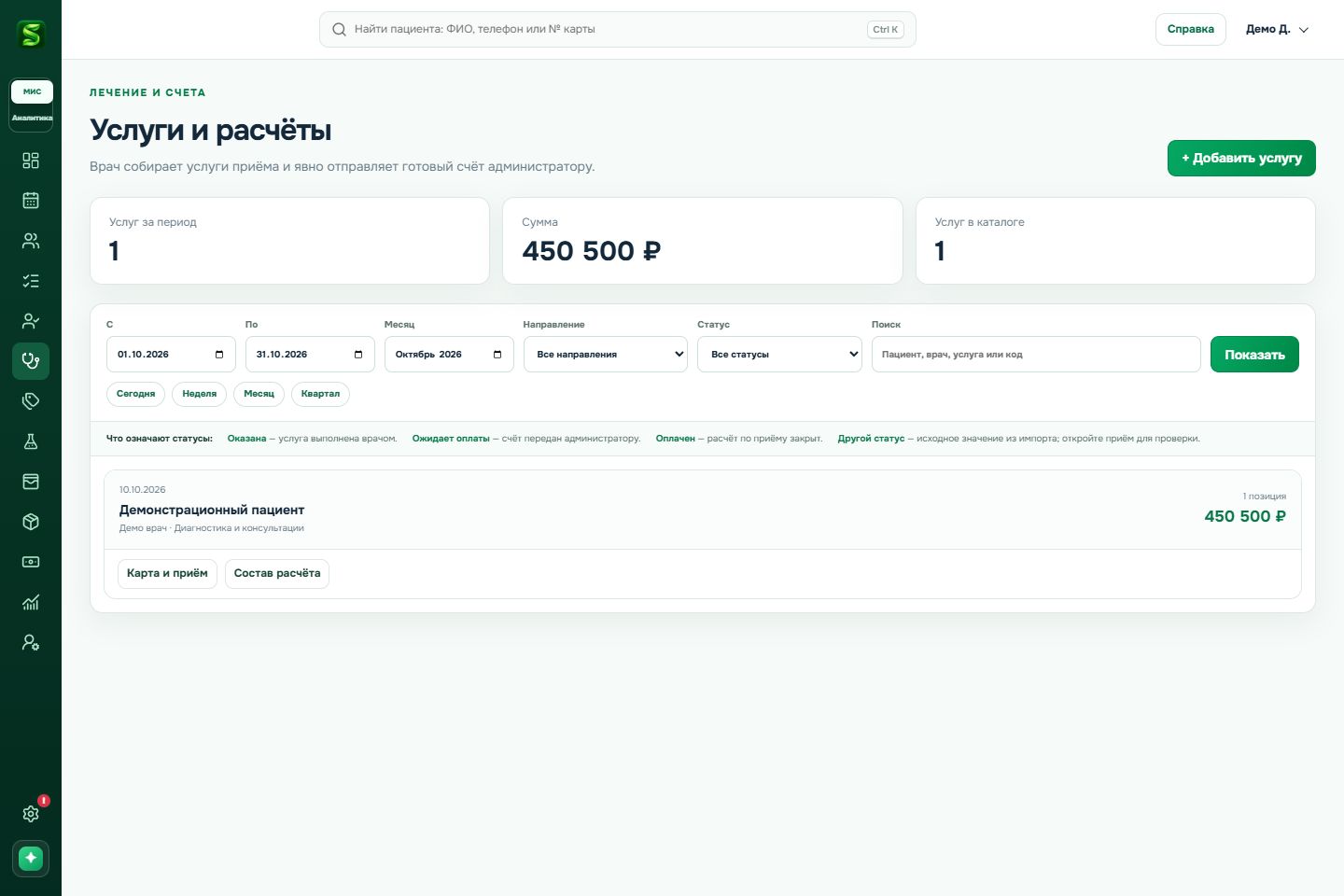This screenshot has height=896, width=1344.
Task: Open the inventory cube sidebar icon
Action: pyautogui.click(x=31, y=522)
